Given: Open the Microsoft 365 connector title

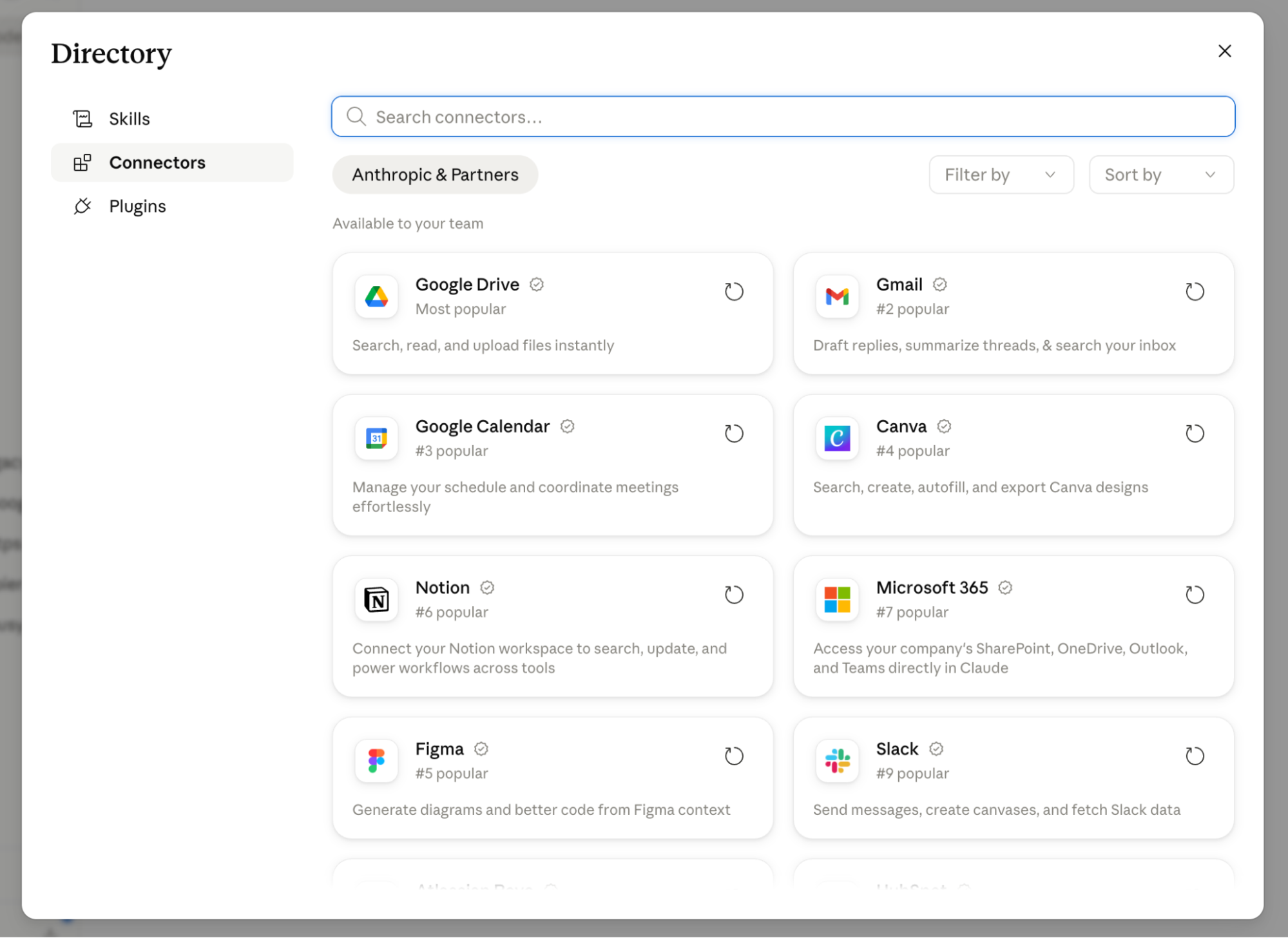Looking at the screenshot, I should tap(932, 587).
